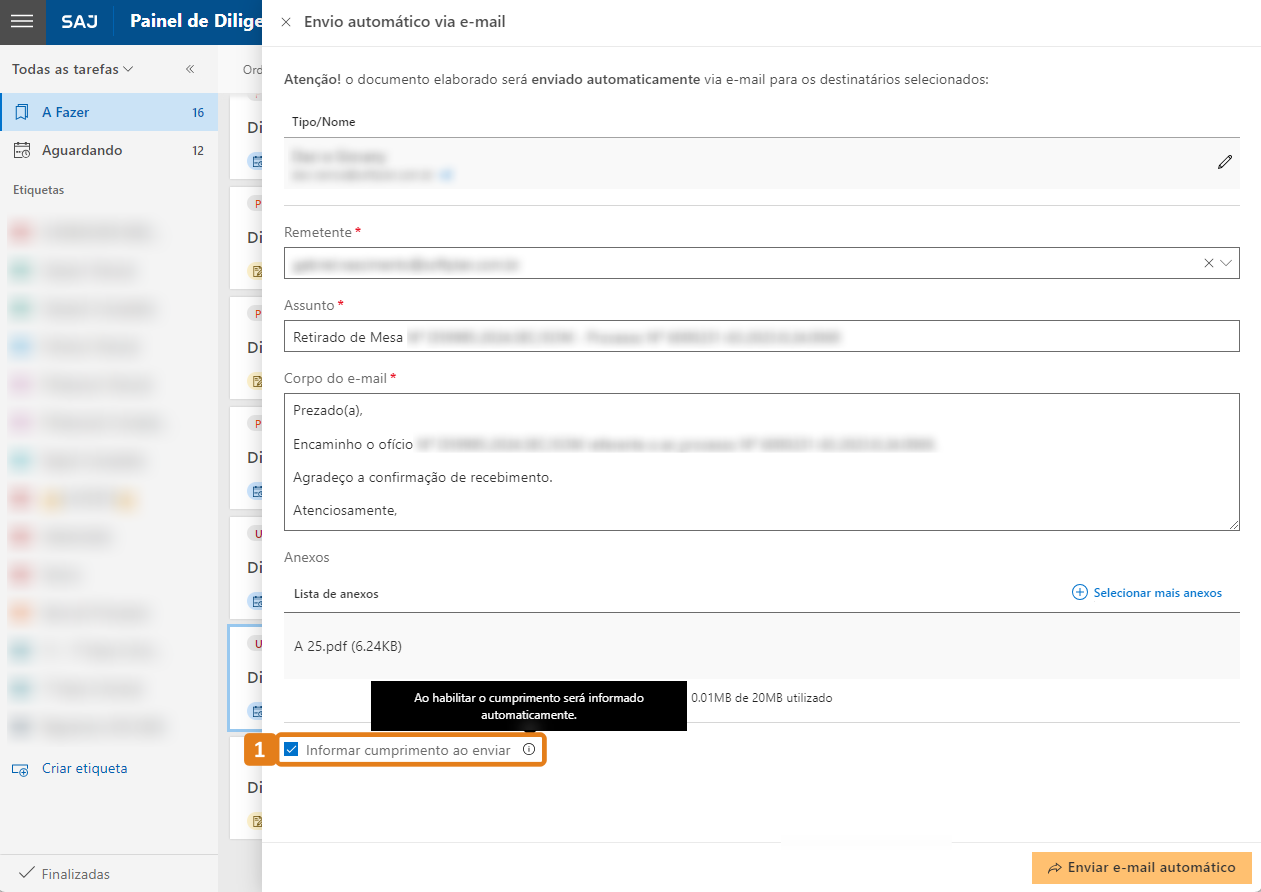Click the plus icon for Selecionar mais anexos
1261x892 pixels.
(1079, 592)
